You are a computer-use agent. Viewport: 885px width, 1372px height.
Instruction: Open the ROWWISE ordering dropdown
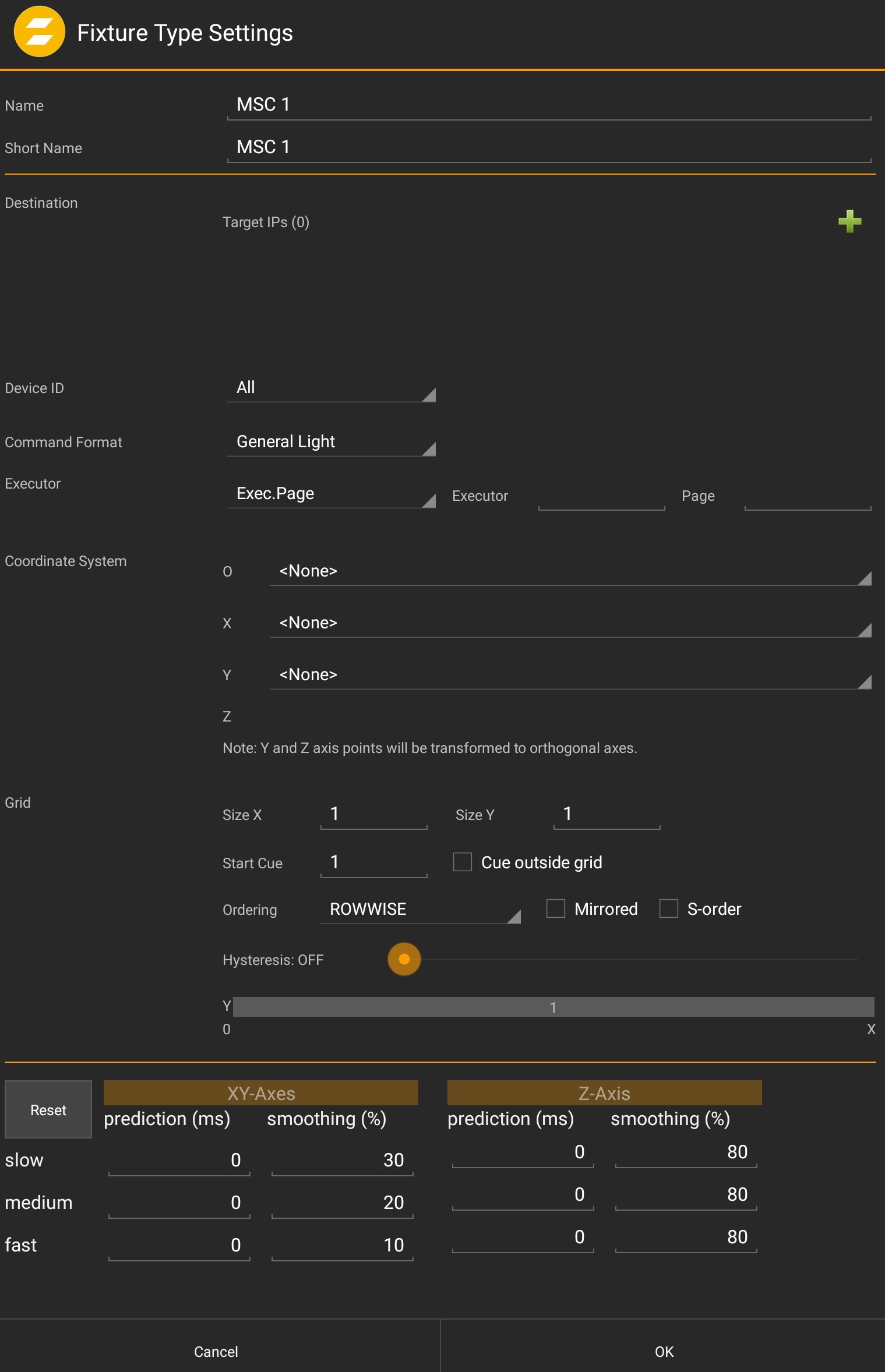click(419, 910)
